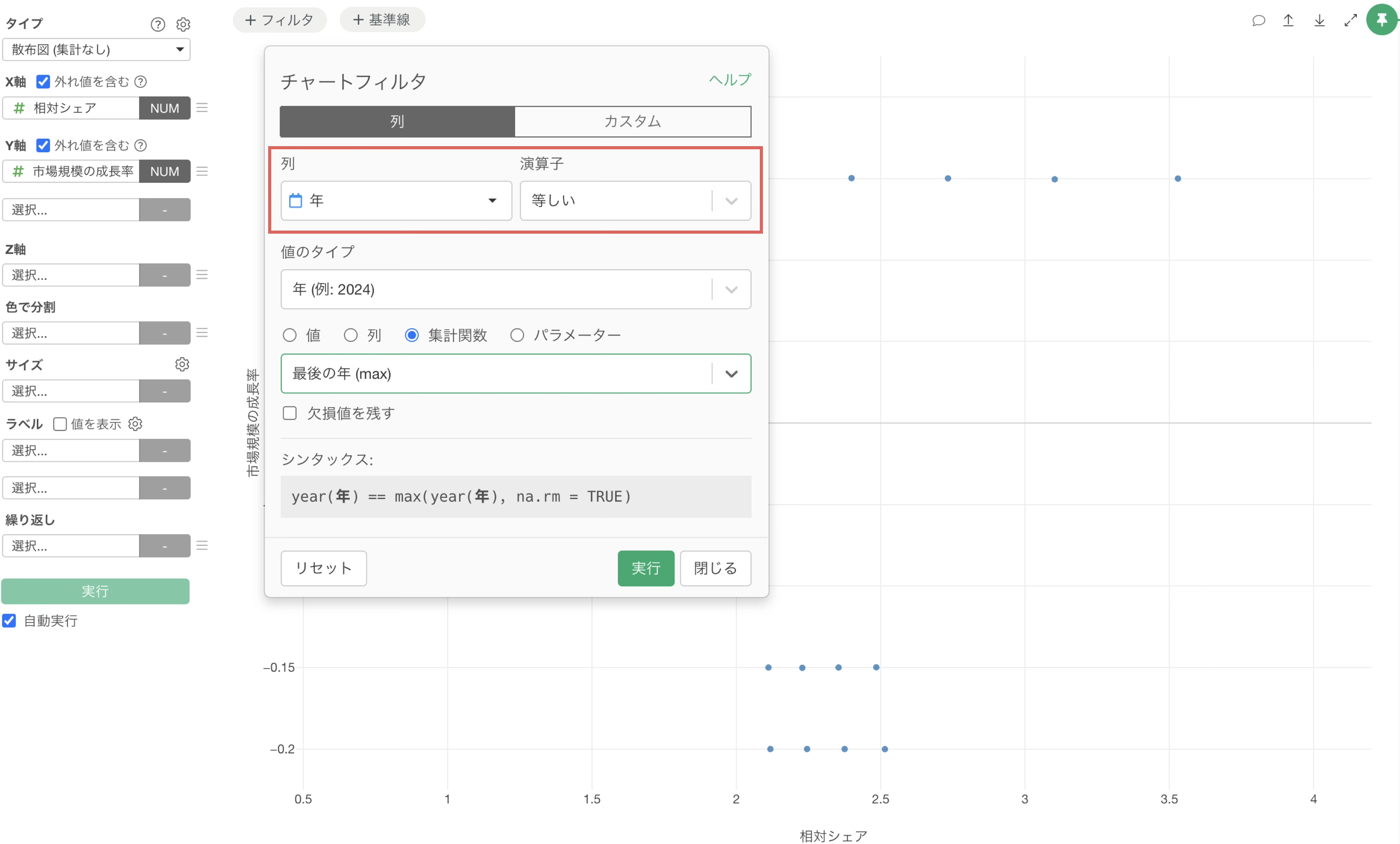Open the ヘルプ link
This screenshot has height=844, width=1400.
[x=730, y=79]
